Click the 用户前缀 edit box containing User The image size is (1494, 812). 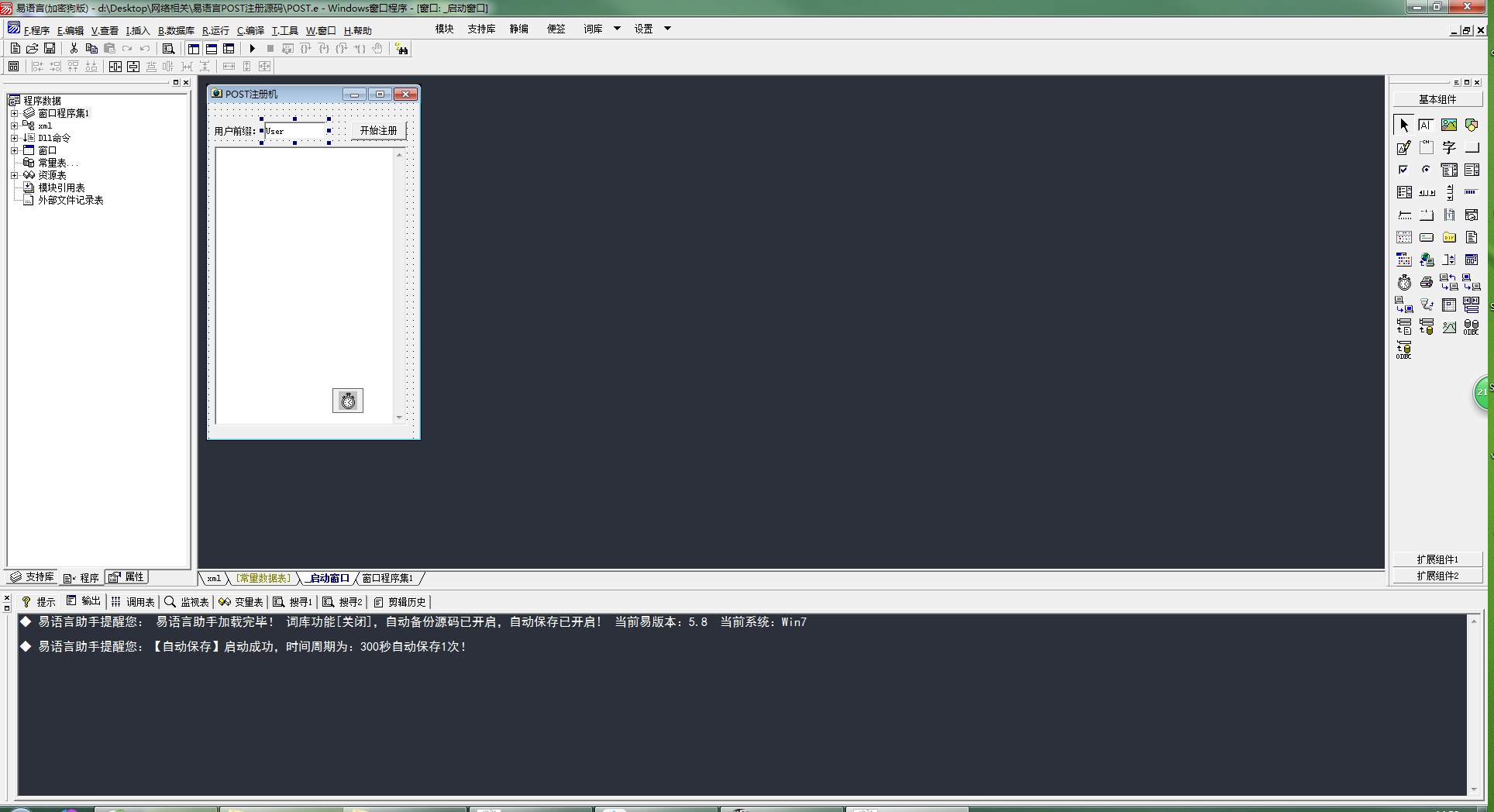click(294, 131)
